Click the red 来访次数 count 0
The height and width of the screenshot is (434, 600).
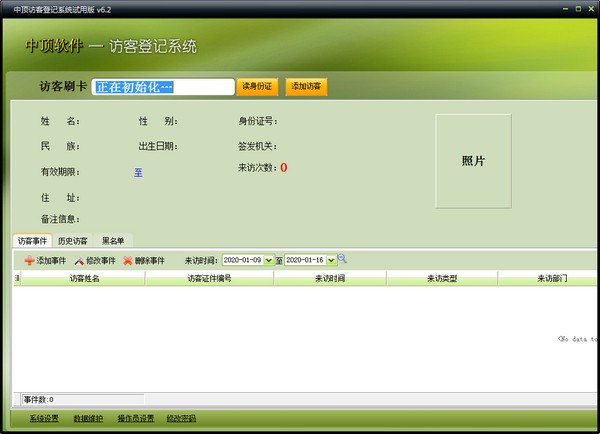[284, 168]
